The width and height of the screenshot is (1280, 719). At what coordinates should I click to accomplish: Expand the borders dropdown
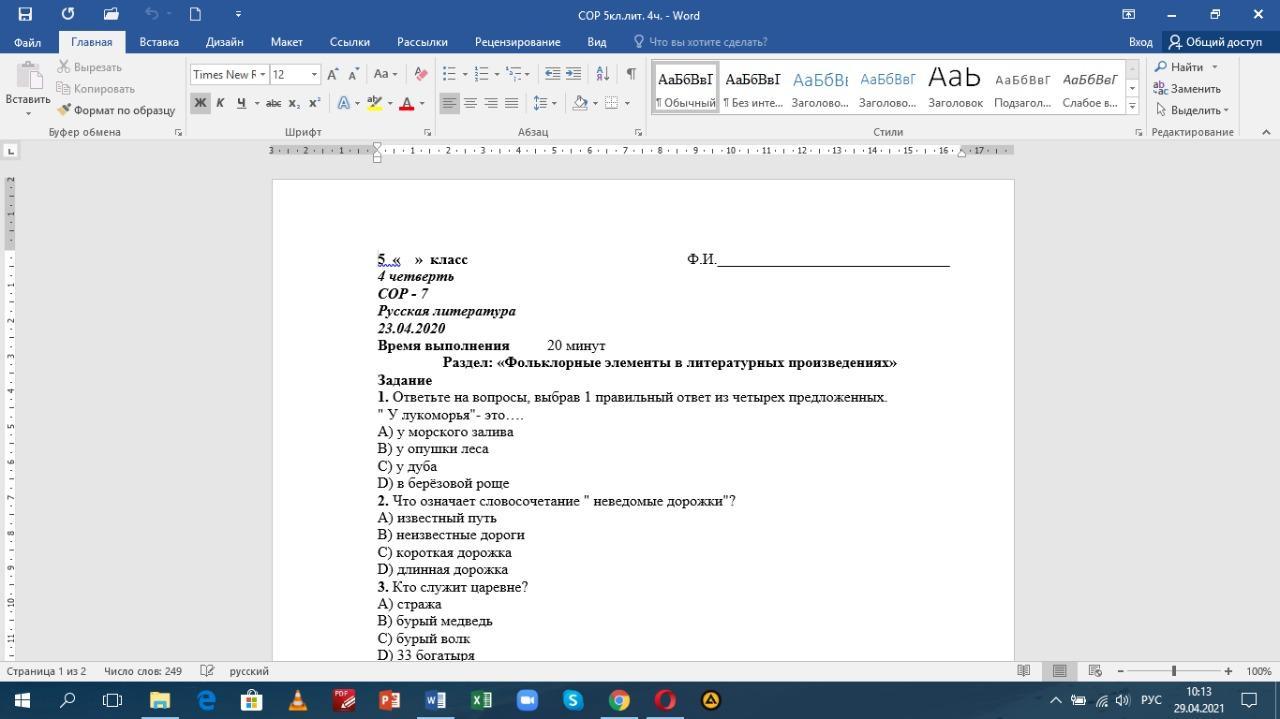[x=627, y=103]
